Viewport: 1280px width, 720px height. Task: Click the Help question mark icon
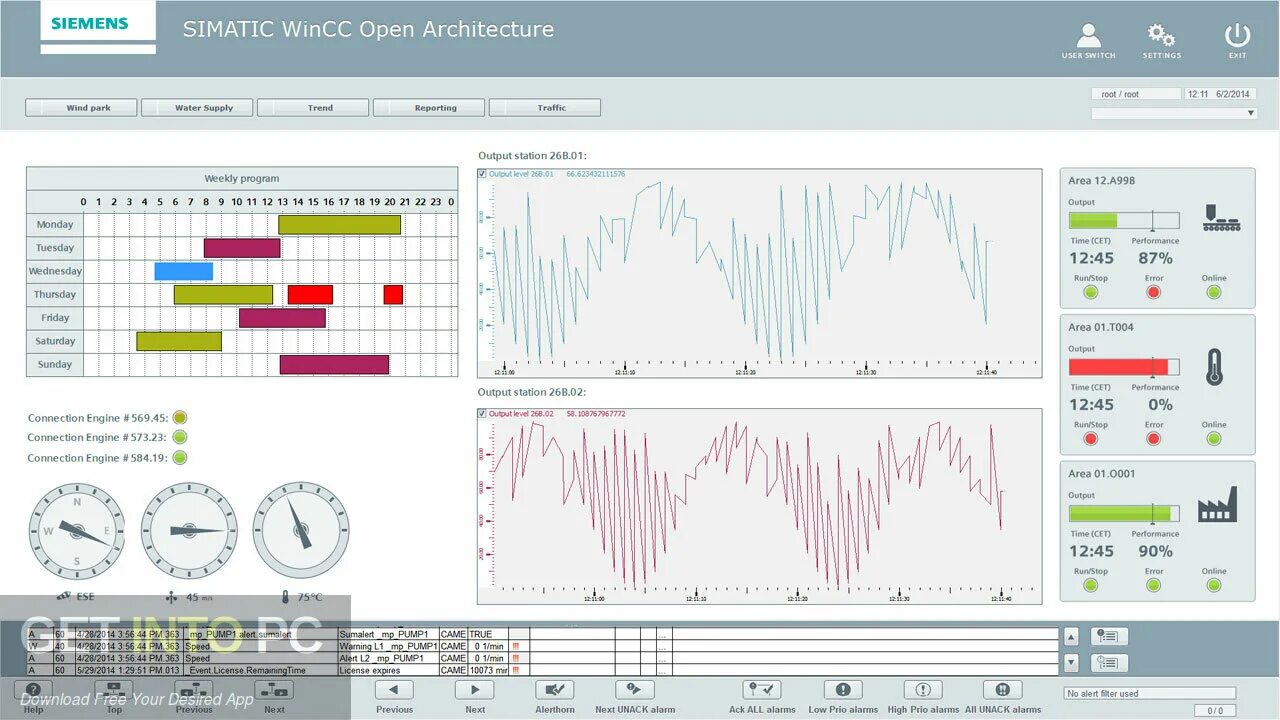(x=34, y=690)
